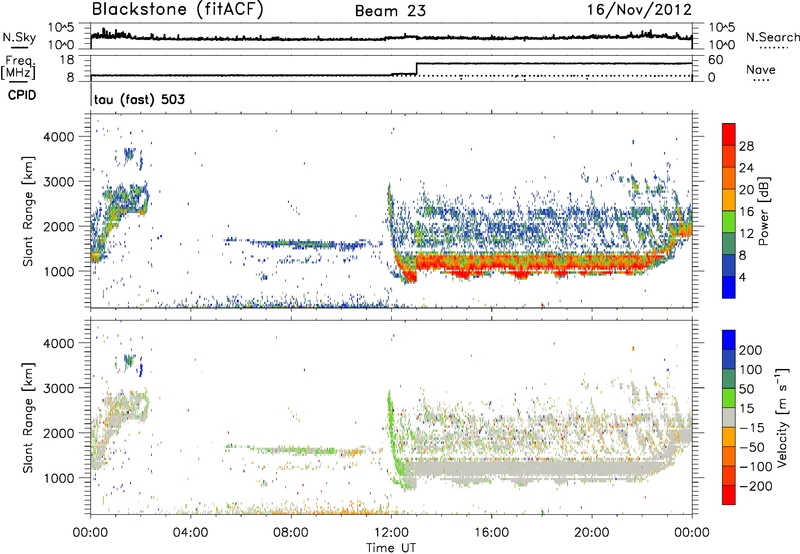Pick light green segment between 12 and 16
Image resolution: width=800 pixels, height=554 pixels.
[x=729, y=222]
